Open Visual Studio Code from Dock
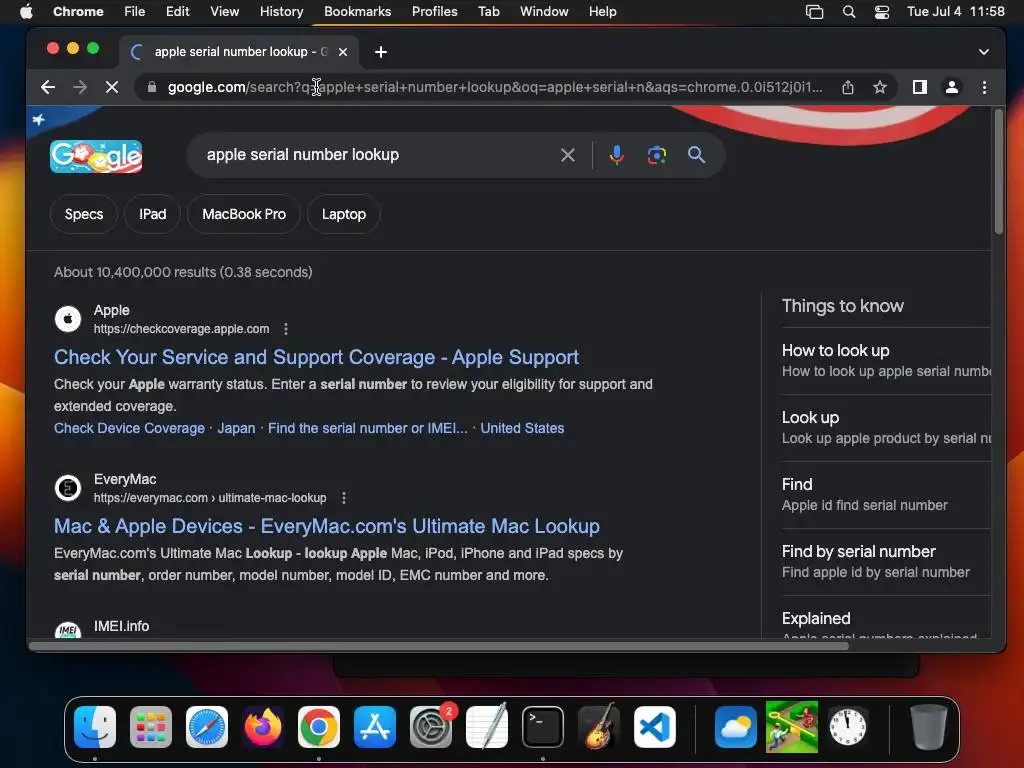Screen dimensions: 1024x768 coord(654,727)
